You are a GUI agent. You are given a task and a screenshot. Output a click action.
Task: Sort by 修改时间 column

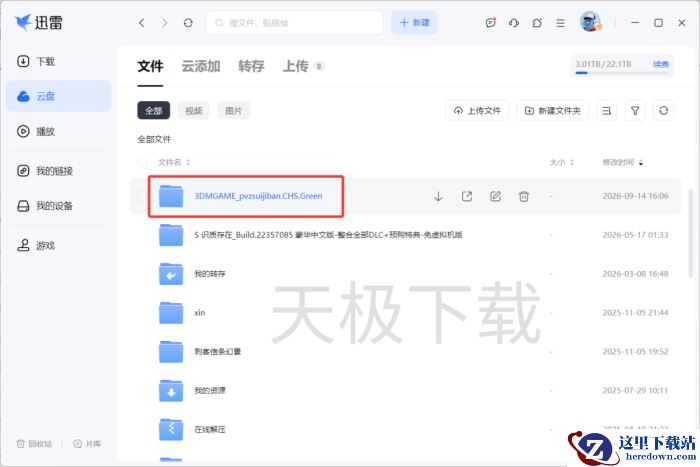(623, 162)
